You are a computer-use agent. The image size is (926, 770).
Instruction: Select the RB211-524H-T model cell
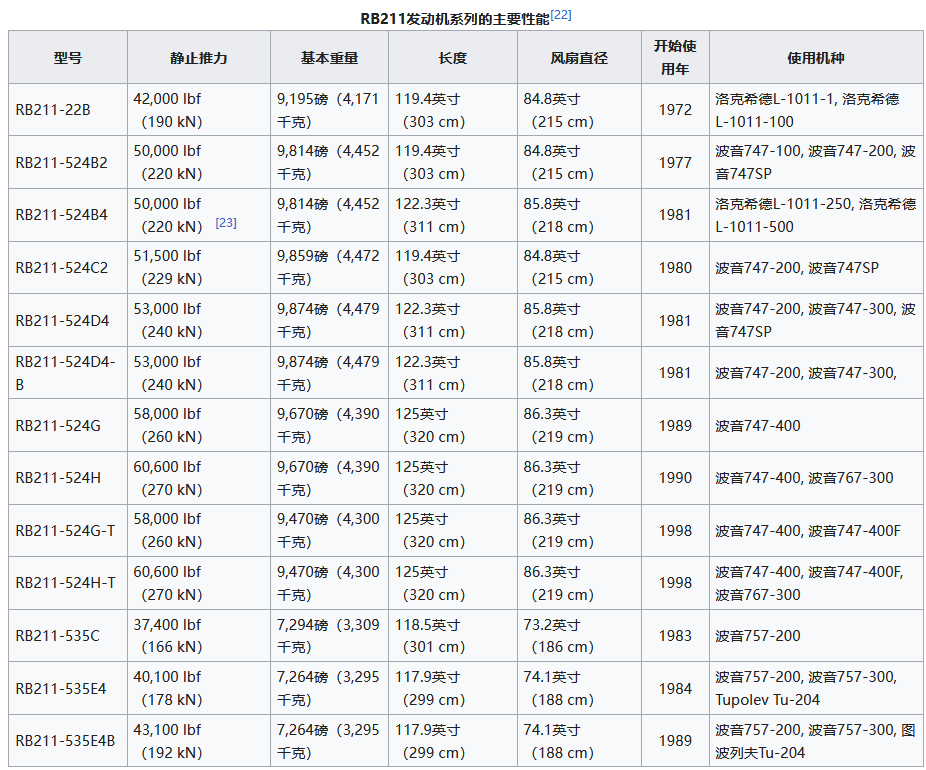68,583
